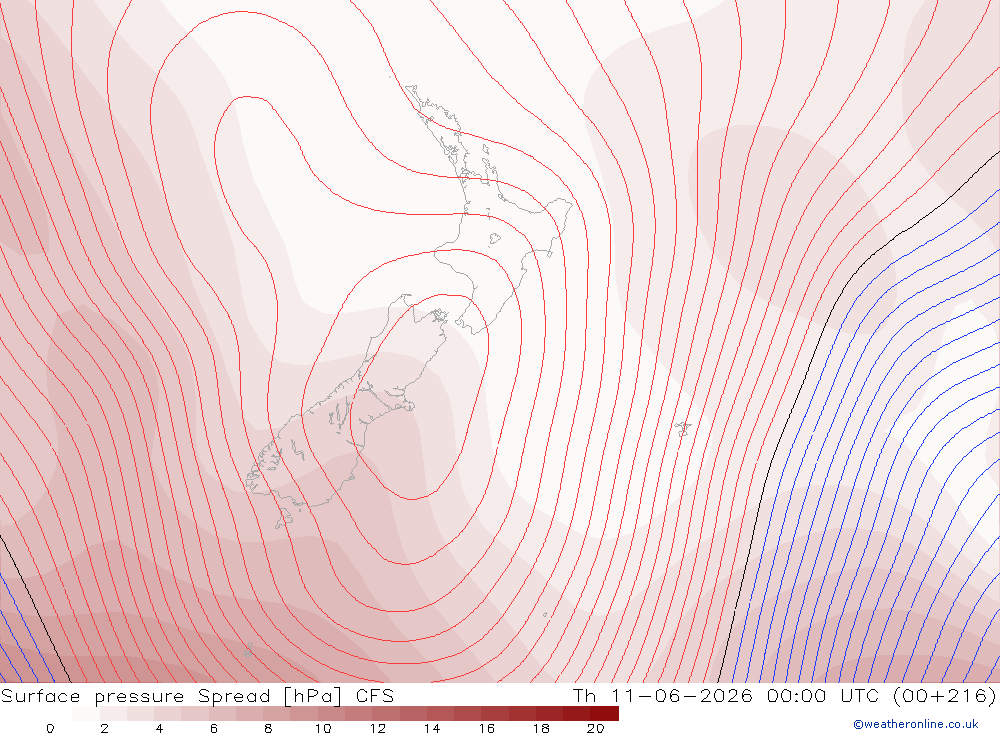Click the legend value 20
Viewport: 1000px width, 733px height.
[596, 728]
